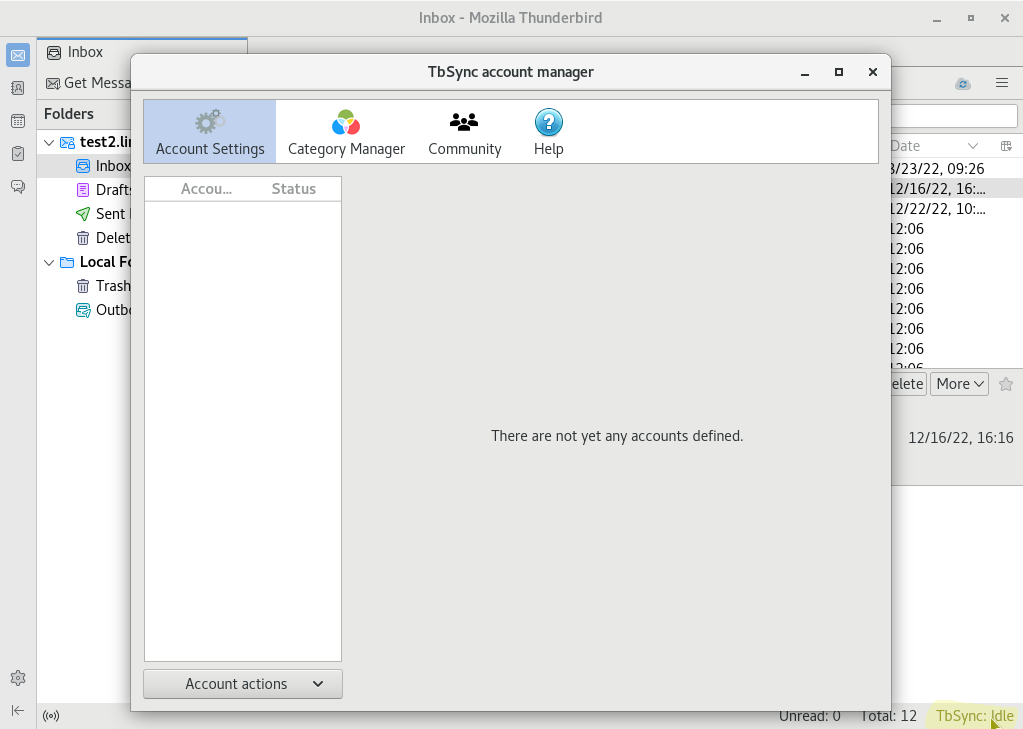
Task: Open Thunderbird settings gear icon
Action: click(18, 678)
